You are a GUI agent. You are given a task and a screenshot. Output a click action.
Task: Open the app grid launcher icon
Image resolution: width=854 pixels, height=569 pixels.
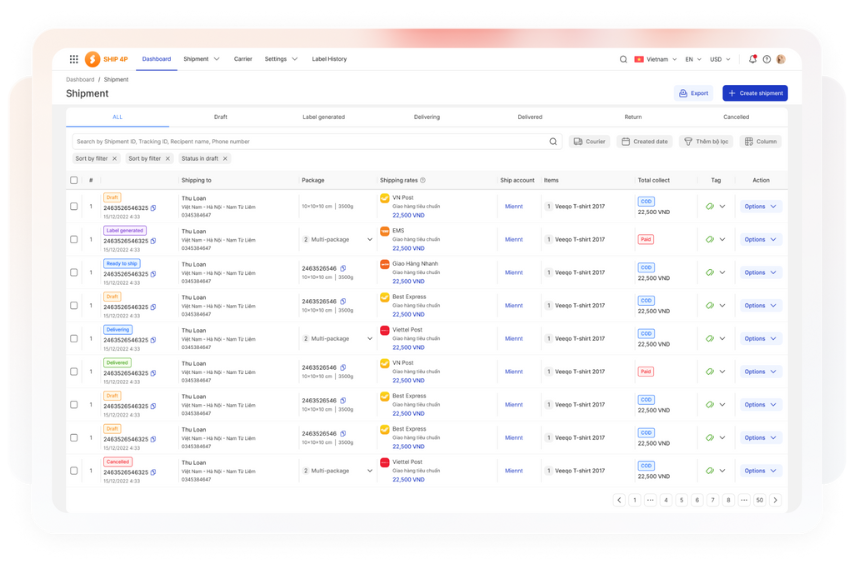tap(74, 59)
